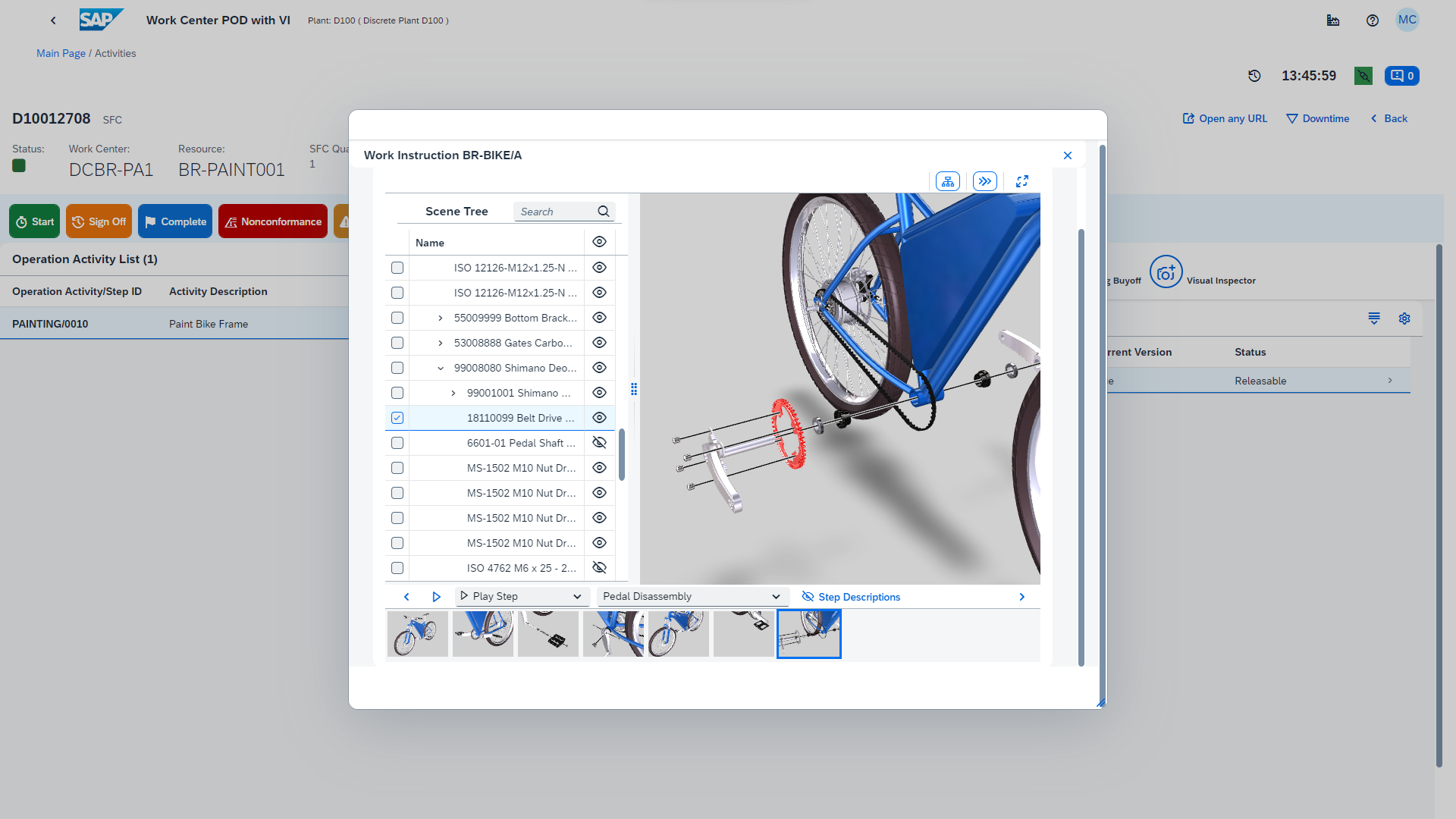Select the first bike step thumbnail
The width and height of the screenshot is (1456, 819).
[417, 634]
